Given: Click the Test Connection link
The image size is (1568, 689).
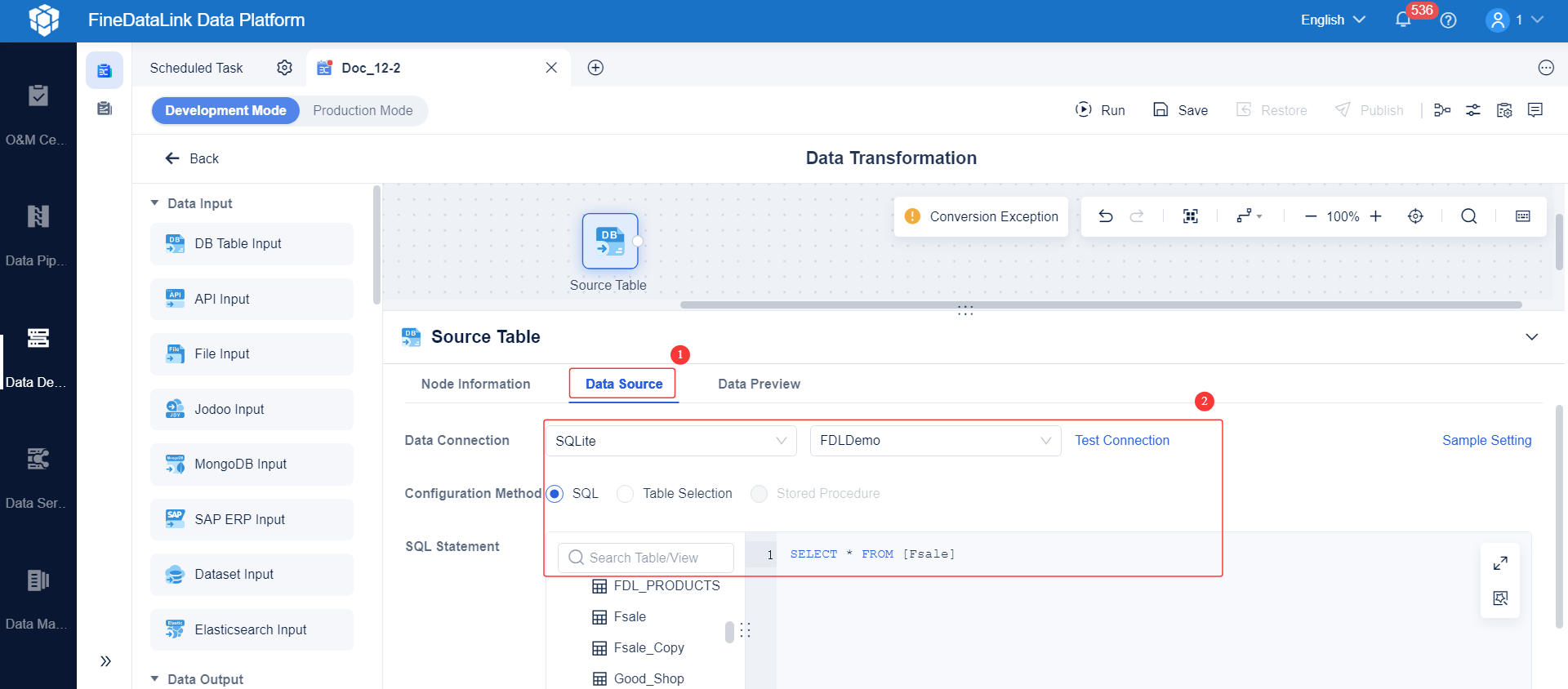Looking at the screenshot, I should click(1122, 441).
